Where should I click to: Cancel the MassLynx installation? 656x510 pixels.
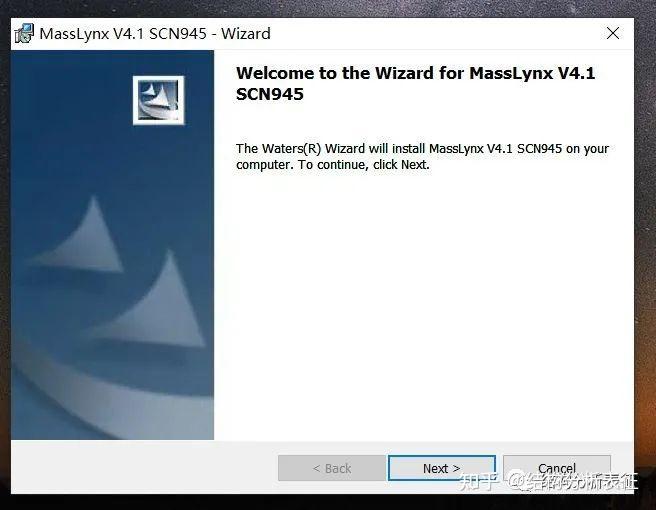click(x=557, y=468)
